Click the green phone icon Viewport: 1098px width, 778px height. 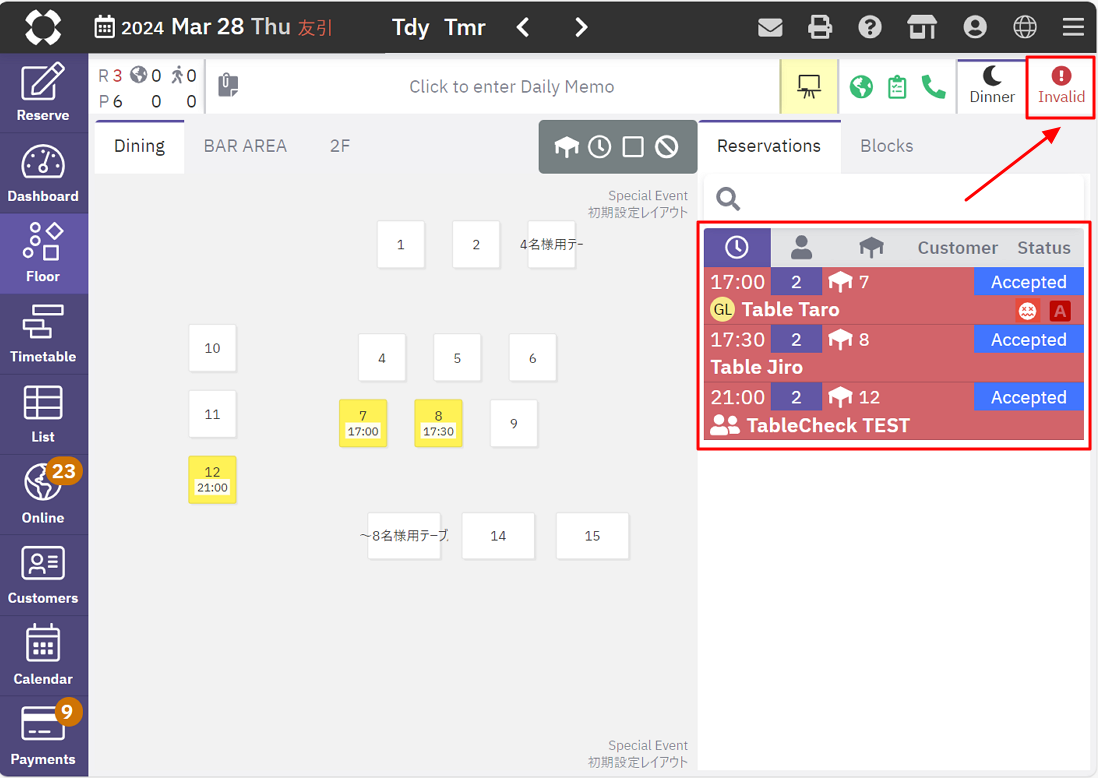click(934, 87)
